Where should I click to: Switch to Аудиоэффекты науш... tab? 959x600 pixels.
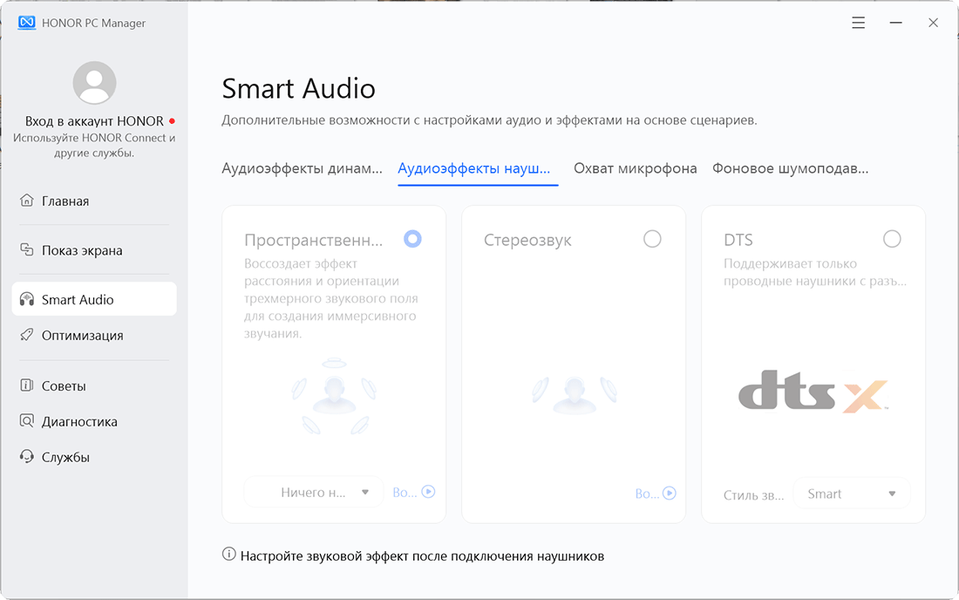click(474, 168)
